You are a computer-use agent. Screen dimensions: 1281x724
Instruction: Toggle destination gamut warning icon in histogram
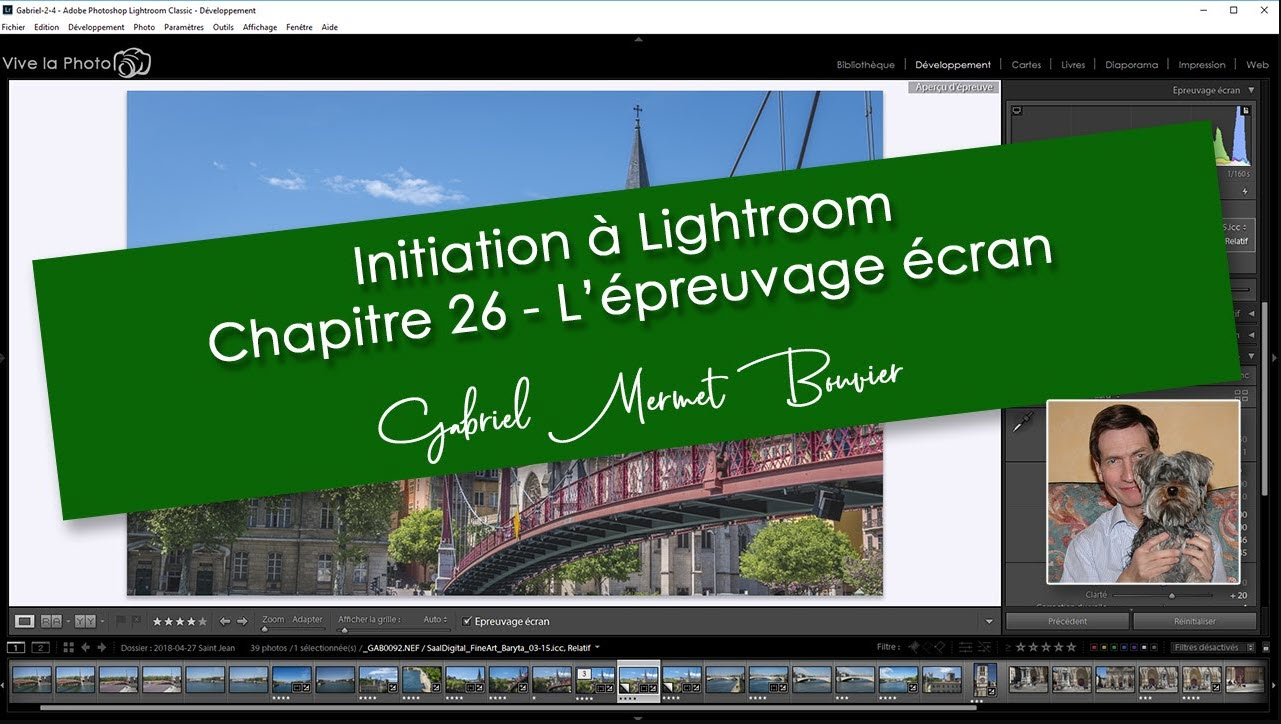(1245, 110)
